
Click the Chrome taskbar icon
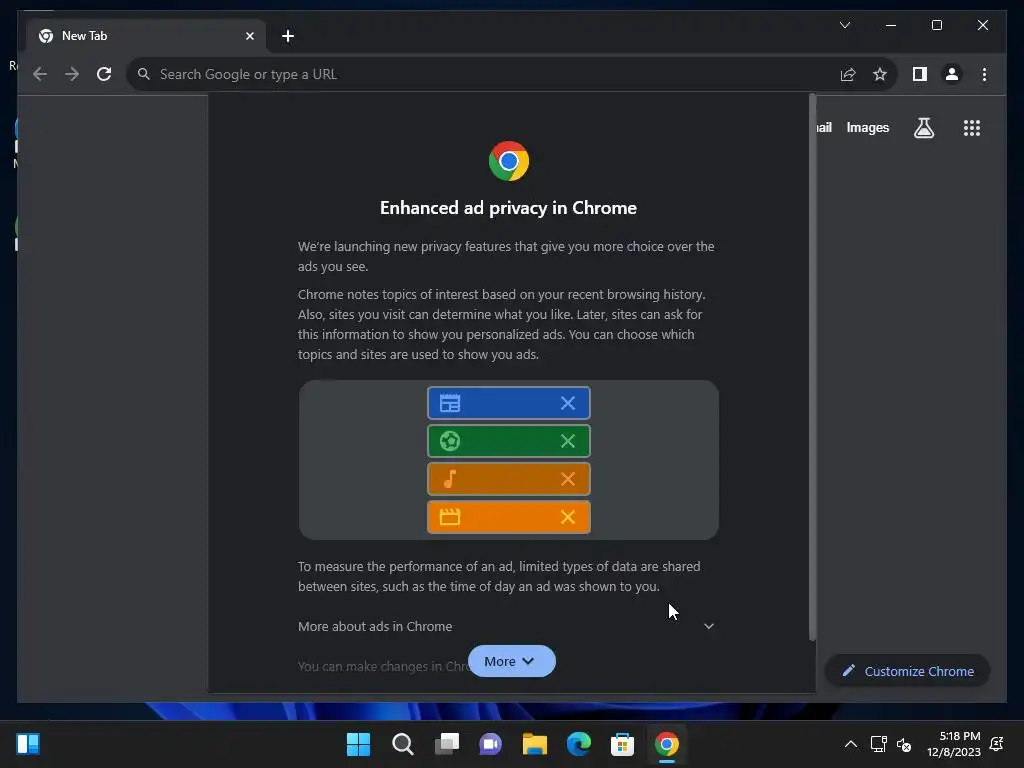coord(667,744)
